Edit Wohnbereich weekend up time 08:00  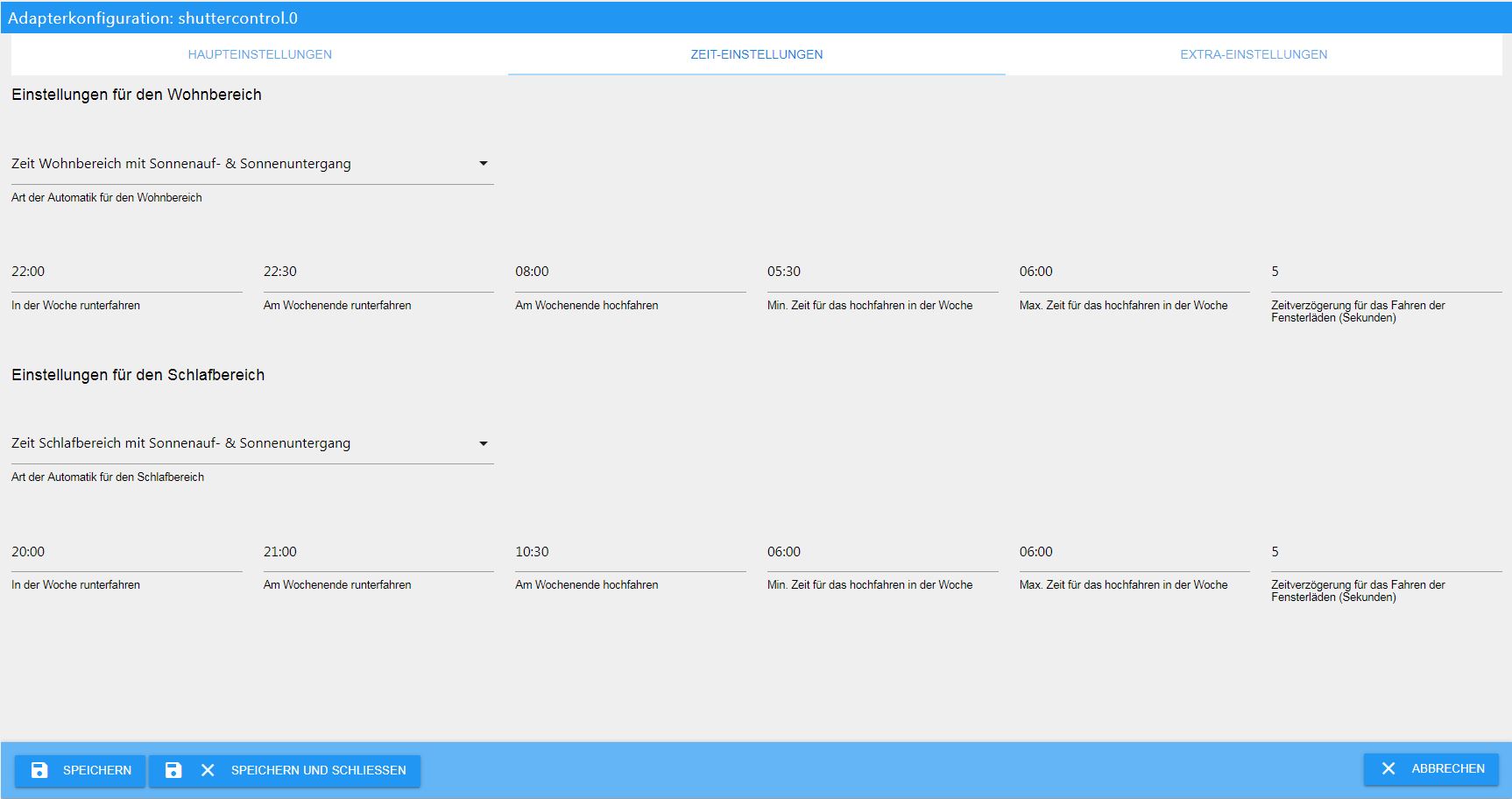[631, 272]
